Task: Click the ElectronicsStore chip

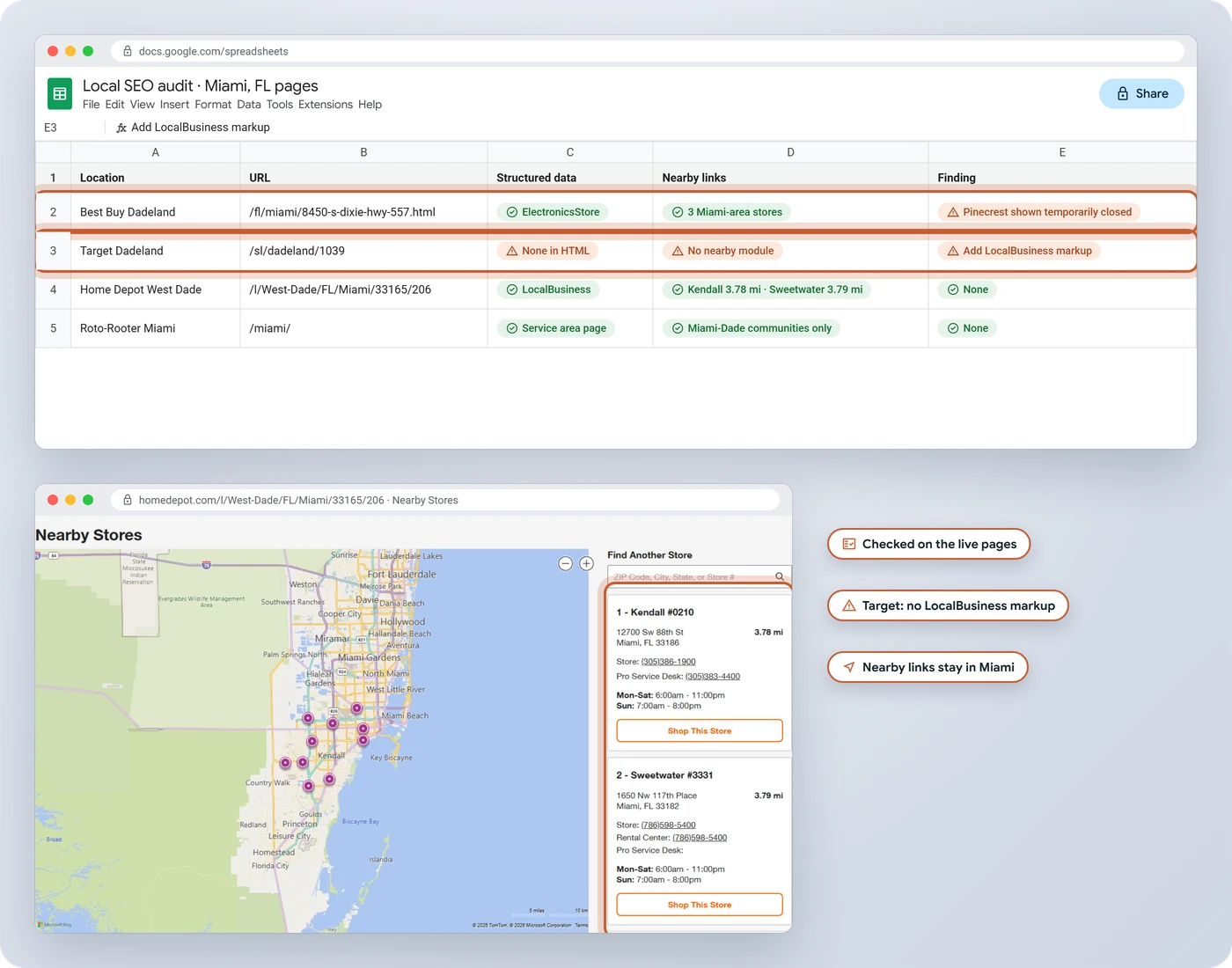Action: pyautogui.click(x=553, y=212)
